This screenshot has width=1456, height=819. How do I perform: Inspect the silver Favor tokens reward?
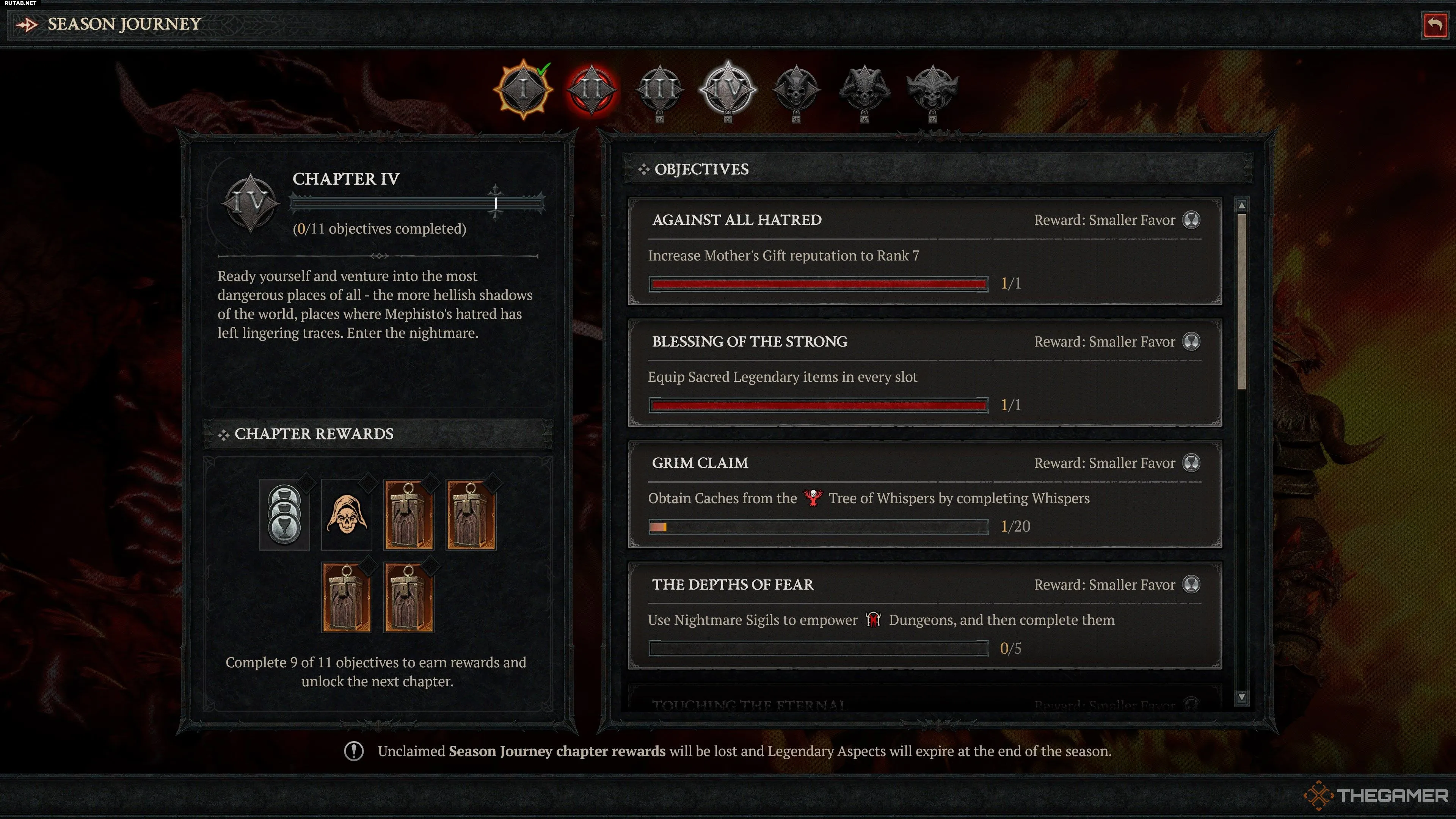tap(284, 515)
